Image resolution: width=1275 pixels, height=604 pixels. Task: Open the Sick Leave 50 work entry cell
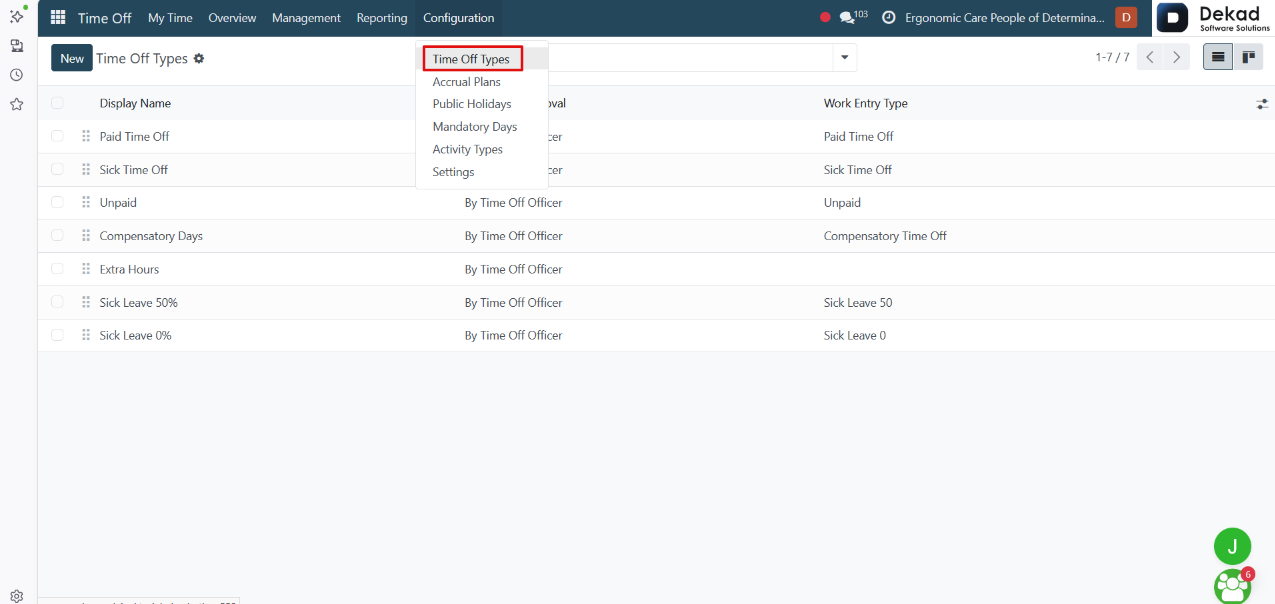[858, 302]
